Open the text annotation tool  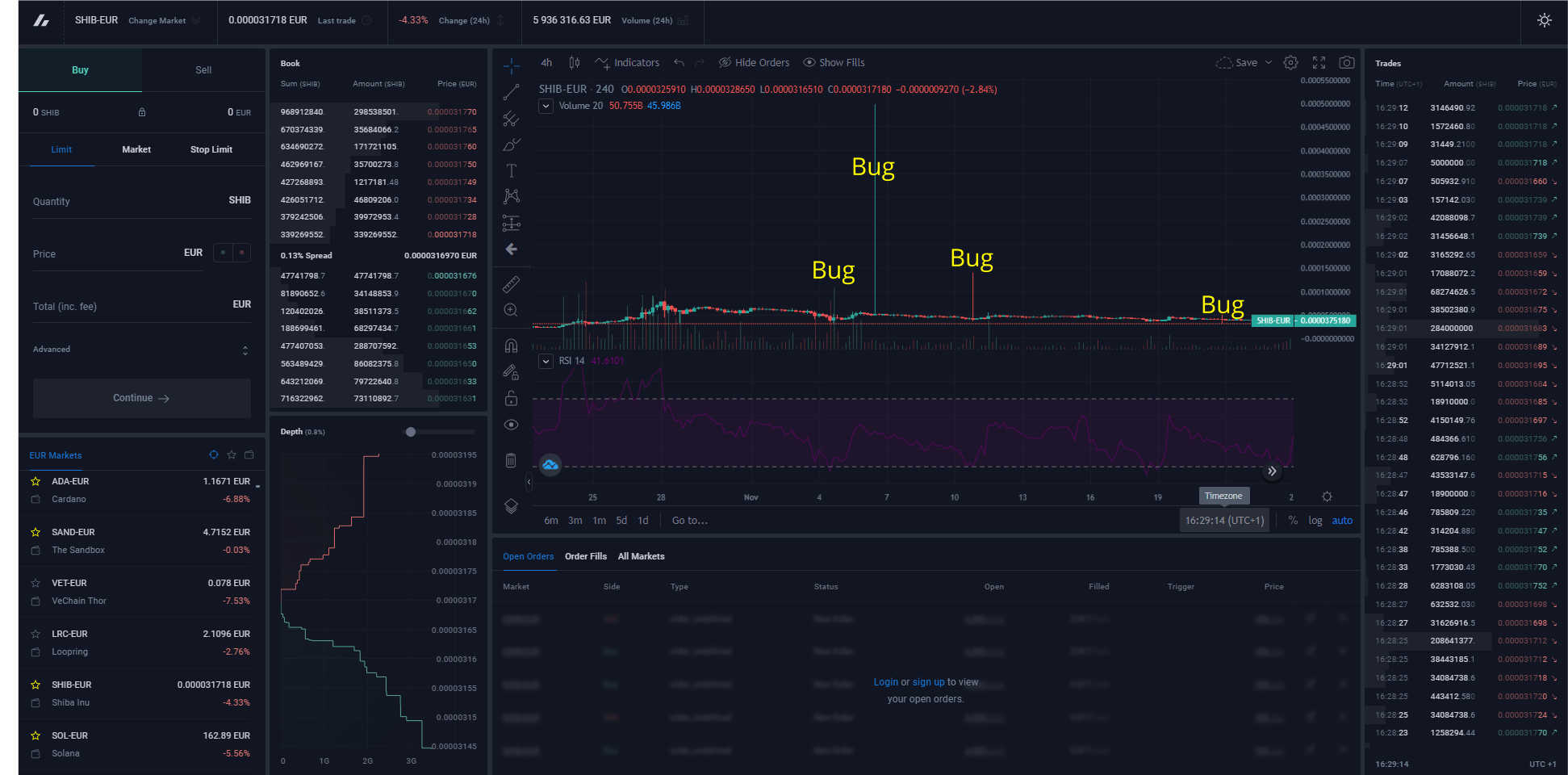coord(511,170)
